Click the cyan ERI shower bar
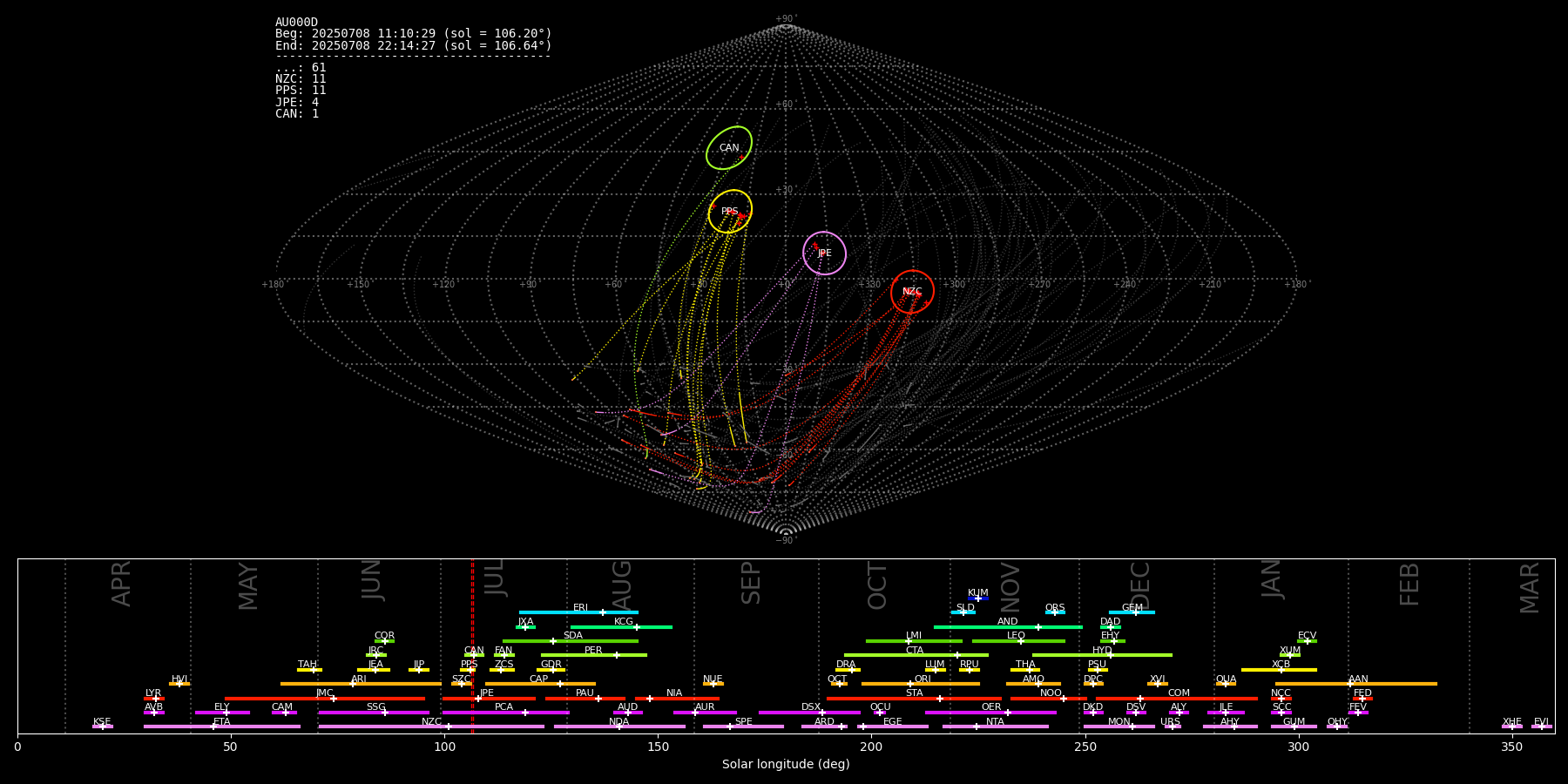 578,612
